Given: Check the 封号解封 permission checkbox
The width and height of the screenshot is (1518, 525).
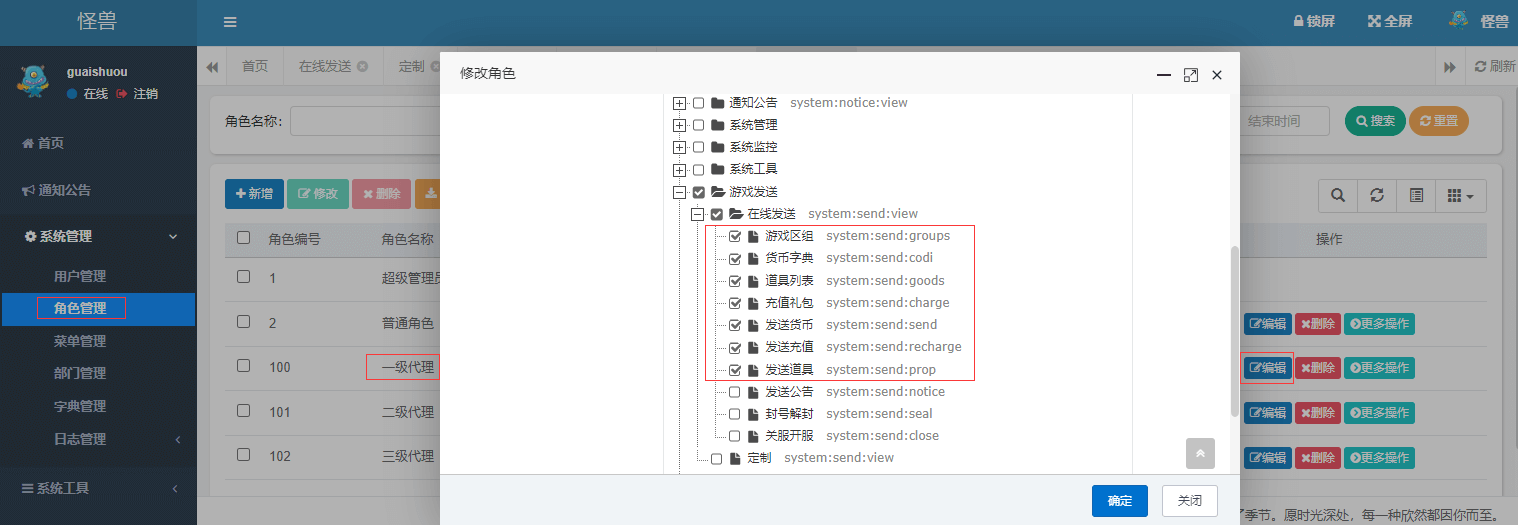Looking at the screenshot, I should pyautogui.click(x=735, y=414).
